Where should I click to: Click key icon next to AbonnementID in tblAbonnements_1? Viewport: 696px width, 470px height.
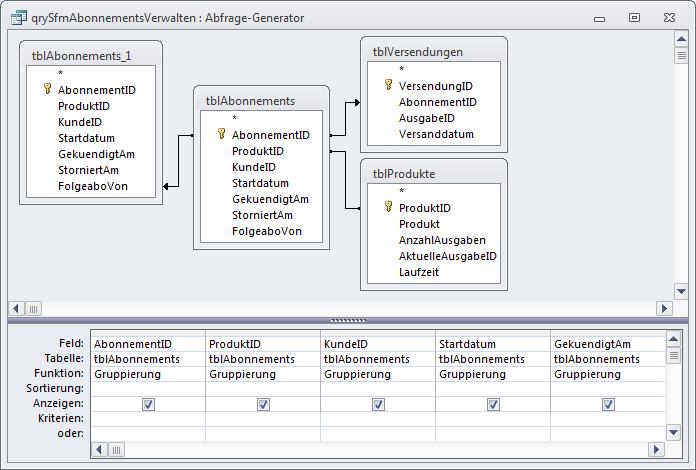(47, 90)
